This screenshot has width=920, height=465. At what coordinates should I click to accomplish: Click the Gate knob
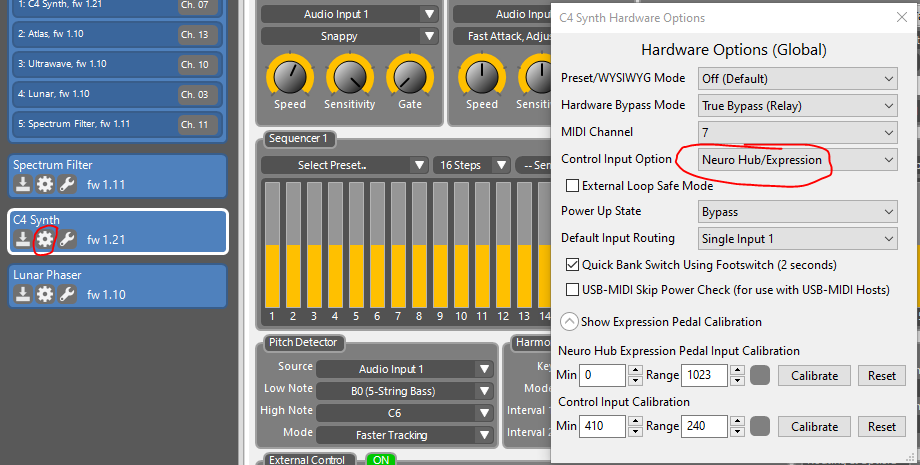pos(410,76)
